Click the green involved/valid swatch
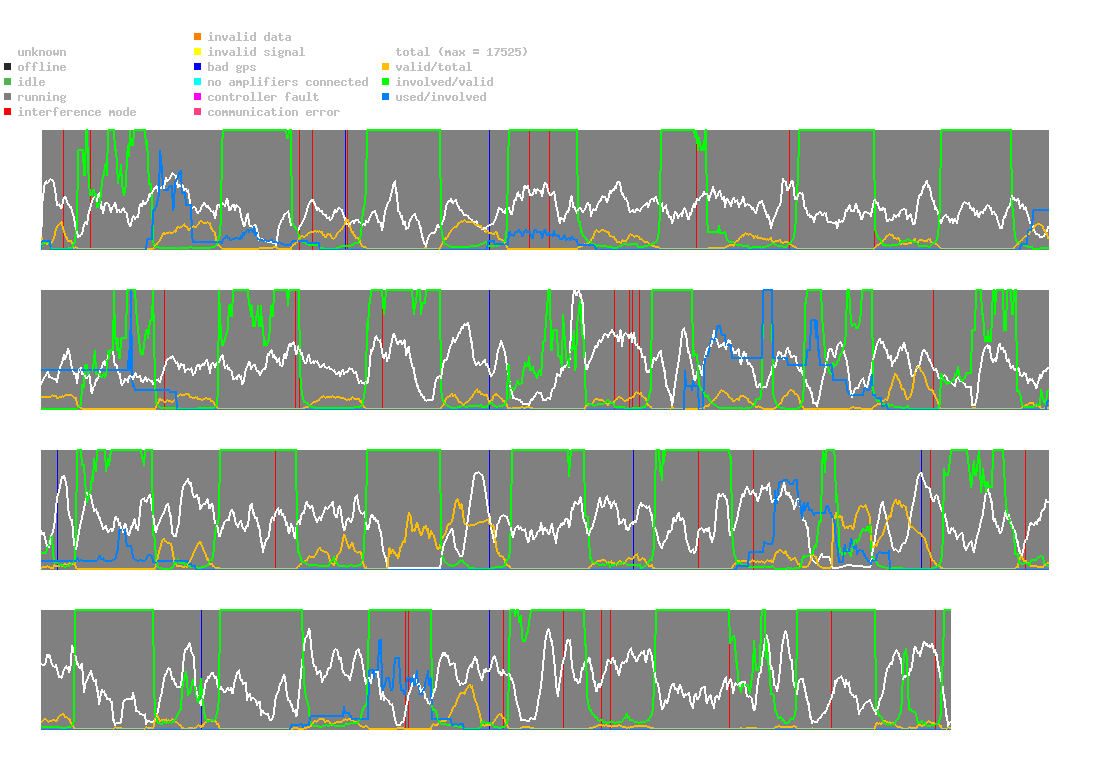Screen dimensions: 1095x764 385,82
